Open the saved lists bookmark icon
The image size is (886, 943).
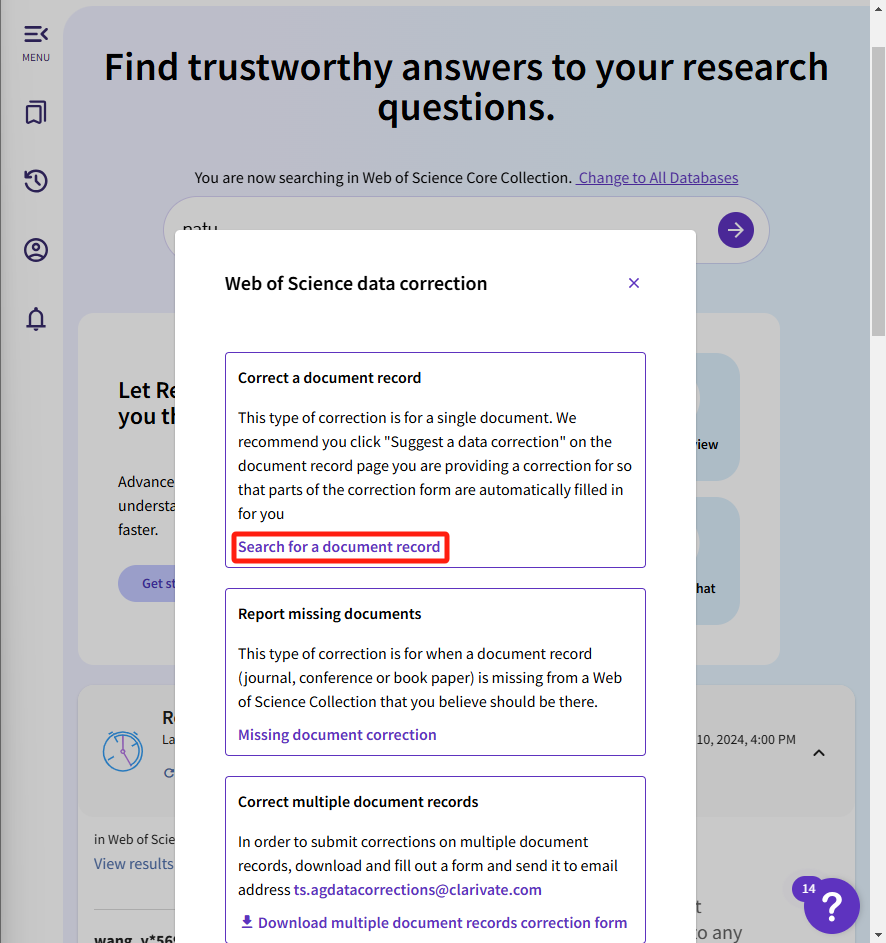(36, 113)
